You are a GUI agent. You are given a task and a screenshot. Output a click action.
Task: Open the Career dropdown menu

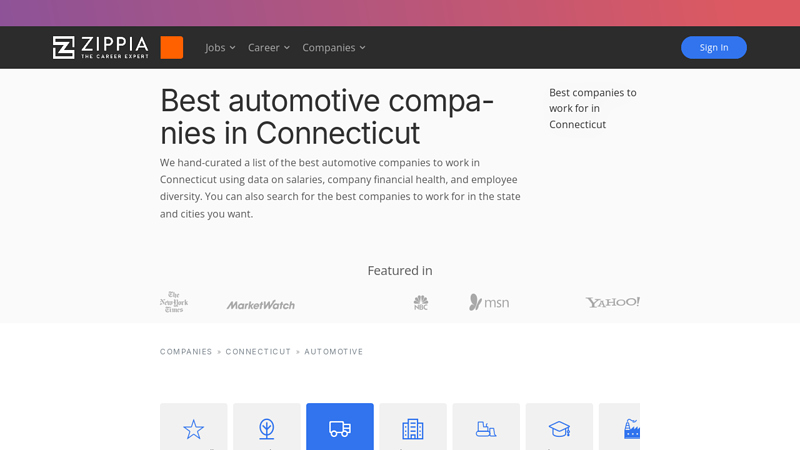pyautogui.click(x=269, y=47)
